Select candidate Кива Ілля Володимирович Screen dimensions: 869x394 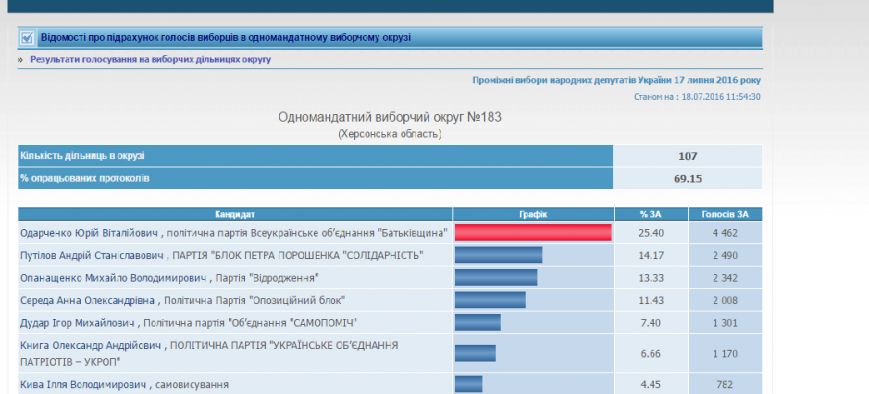click(83, 384)
